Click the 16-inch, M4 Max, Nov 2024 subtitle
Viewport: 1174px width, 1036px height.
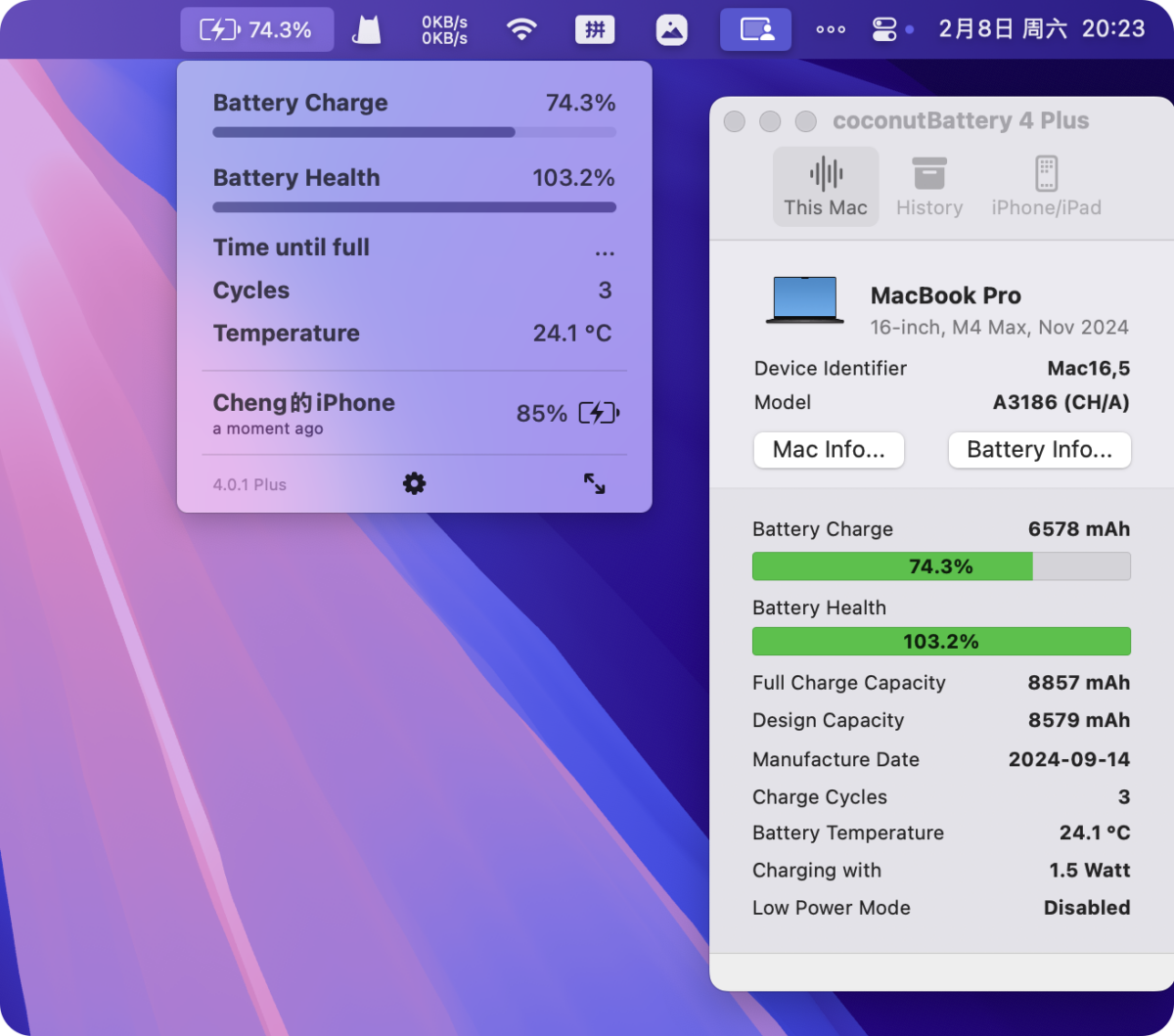pos(1000,327)
